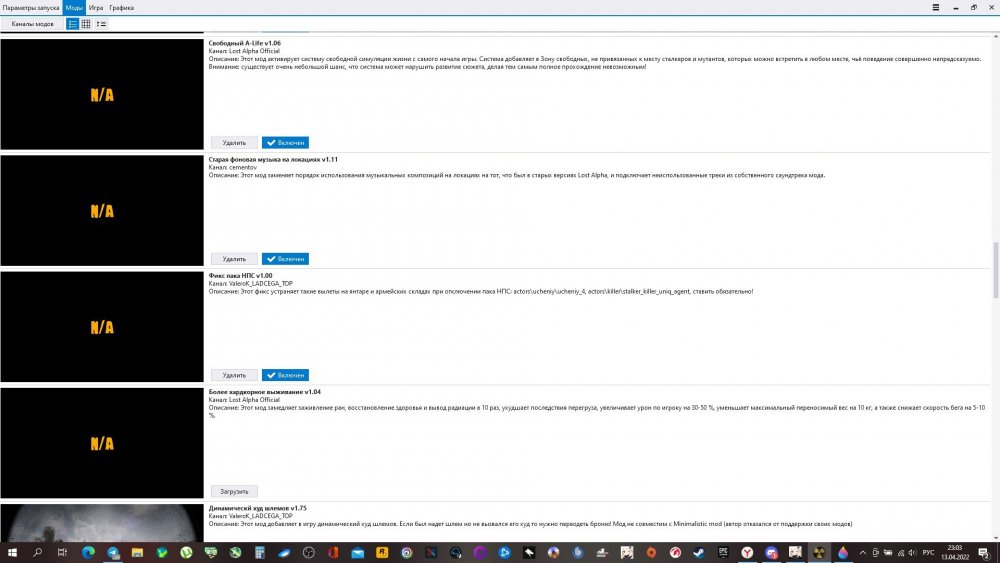Open Calculator from taskbar
The image size is (1000, 563).
pos(260,552)
